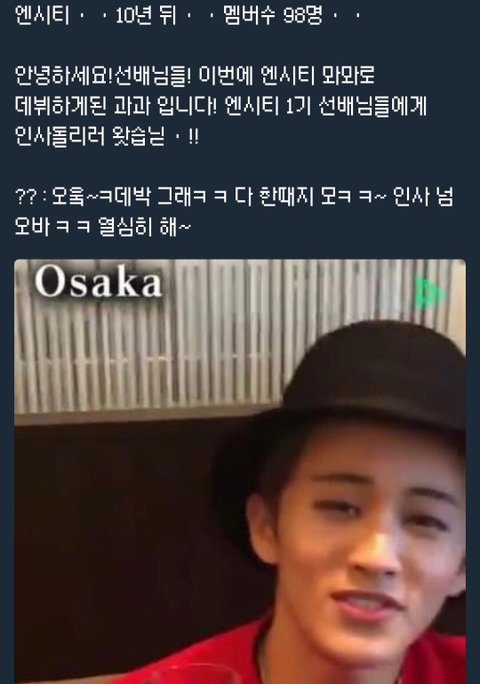Click the line beginning 데뷔하게된 과과 입니다!
The height and width of the screenshot is (684, 480).
tap(220, 106)
